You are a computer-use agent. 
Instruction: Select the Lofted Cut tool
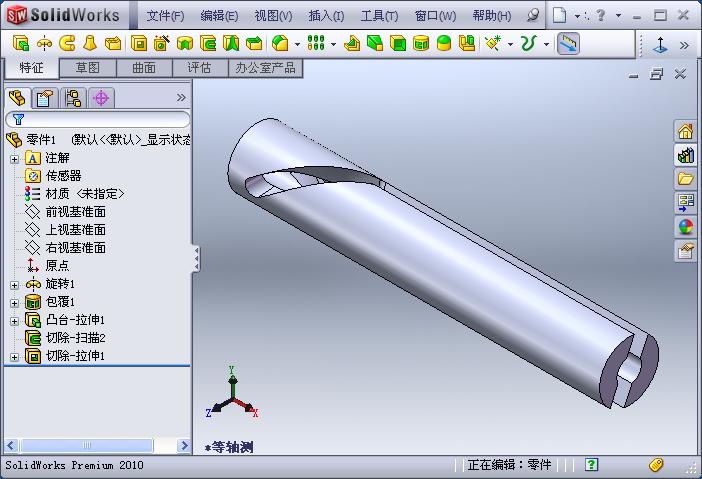[231, 43]
